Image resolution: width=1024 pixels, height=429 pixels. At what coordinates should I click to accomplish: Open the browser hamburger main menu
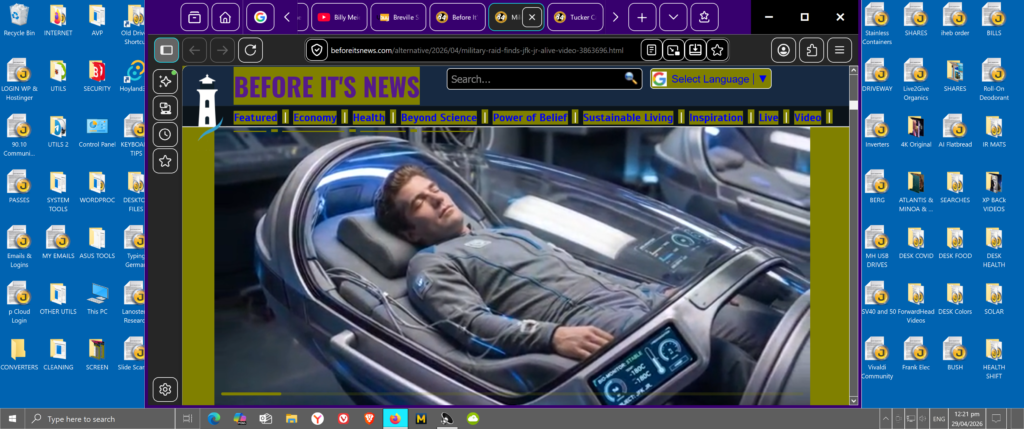pyautogui.click(x=840, y=50)
